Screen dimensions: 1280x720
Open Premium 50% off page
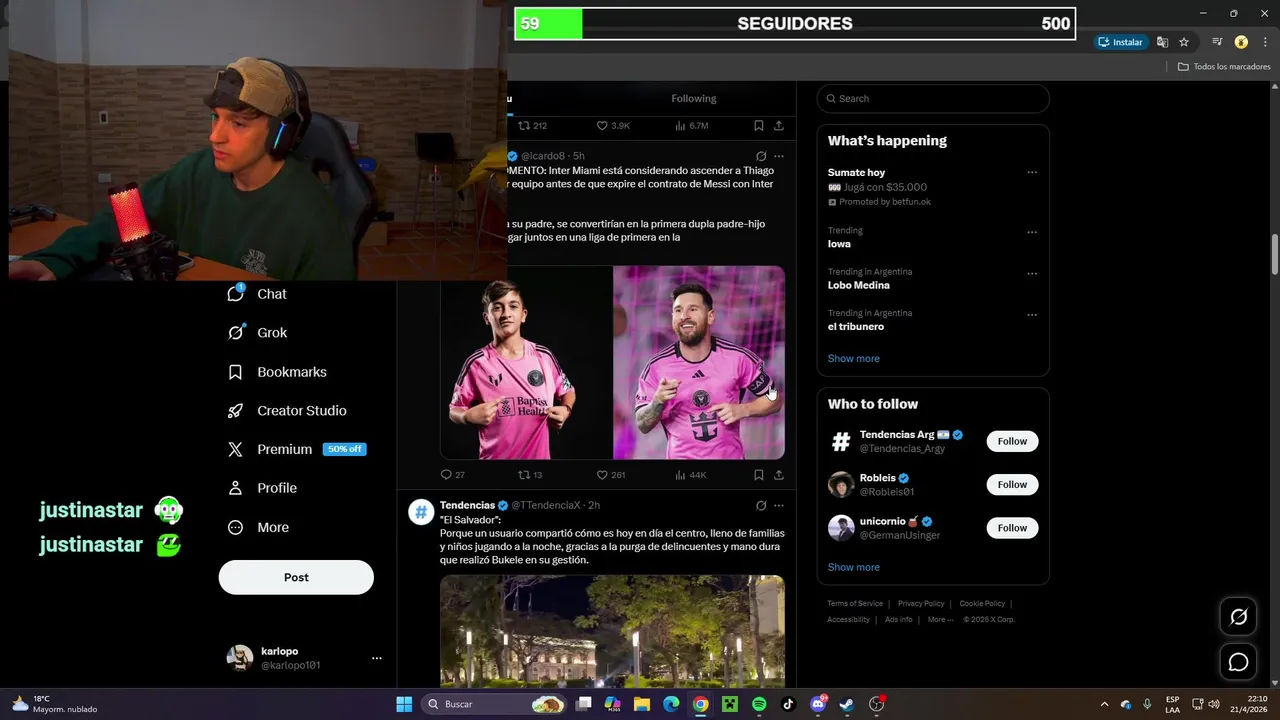[x=297, y=449]
